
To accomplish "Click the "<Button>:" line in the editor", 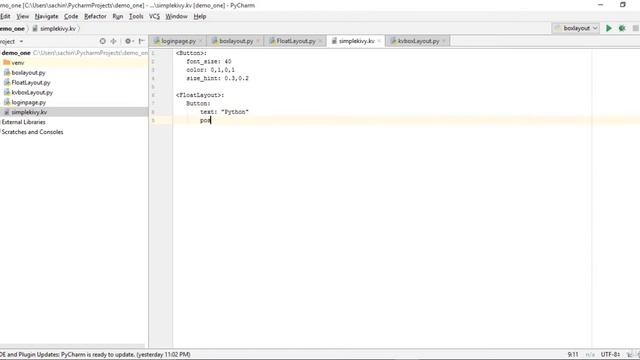I will 191,53.
